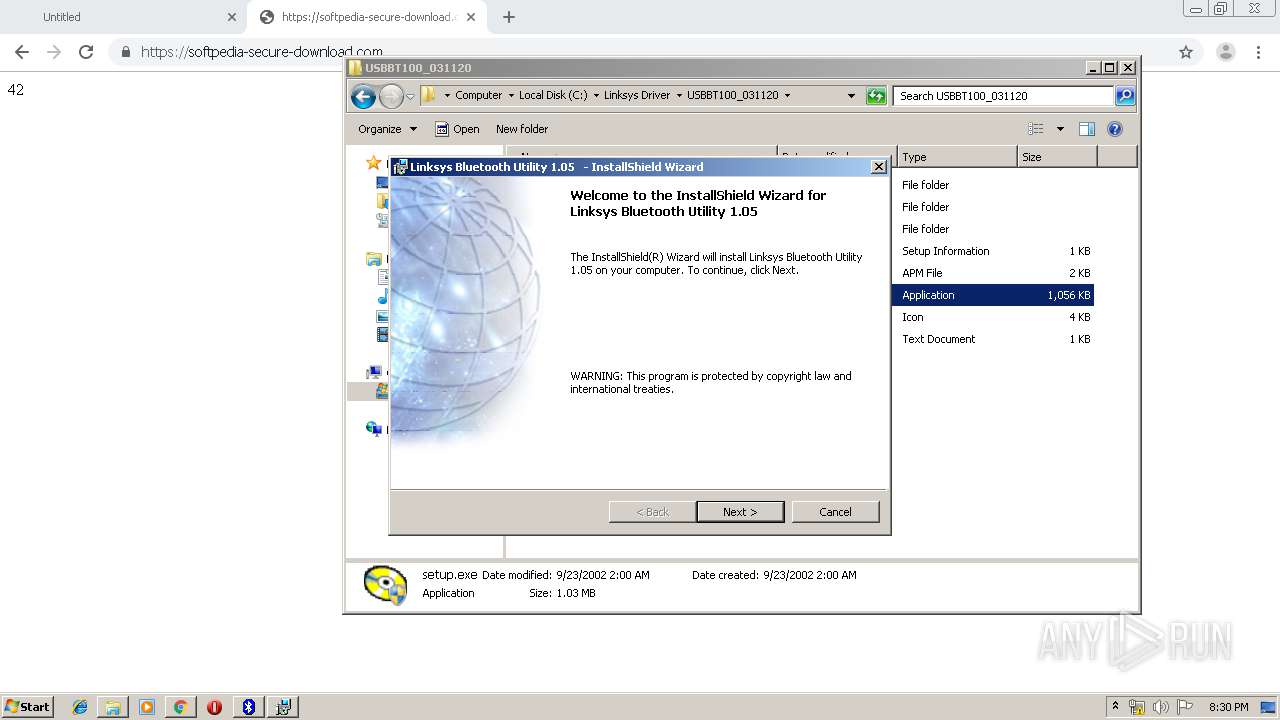The height and width of the screenshot is (720, 1280).
Task: Click the 8:30 PM clock
Action: point(1228,707)
